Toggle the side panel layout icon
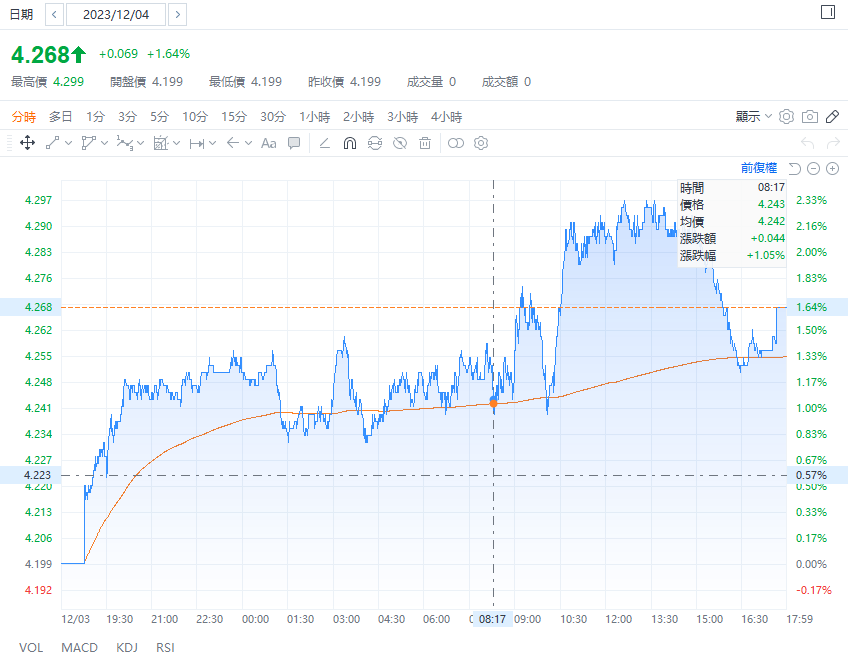This screenshot has width=848, height=666. [x=828, y=12]
